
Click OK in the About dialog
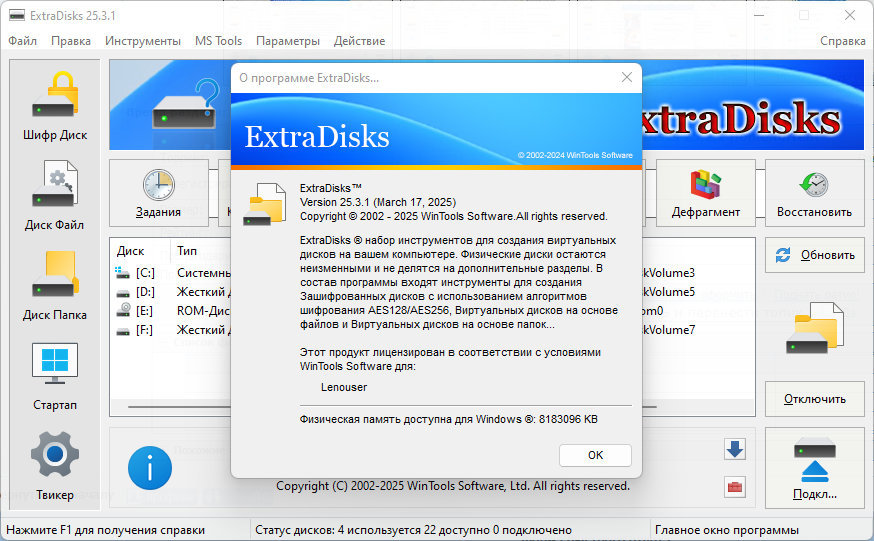595,455
